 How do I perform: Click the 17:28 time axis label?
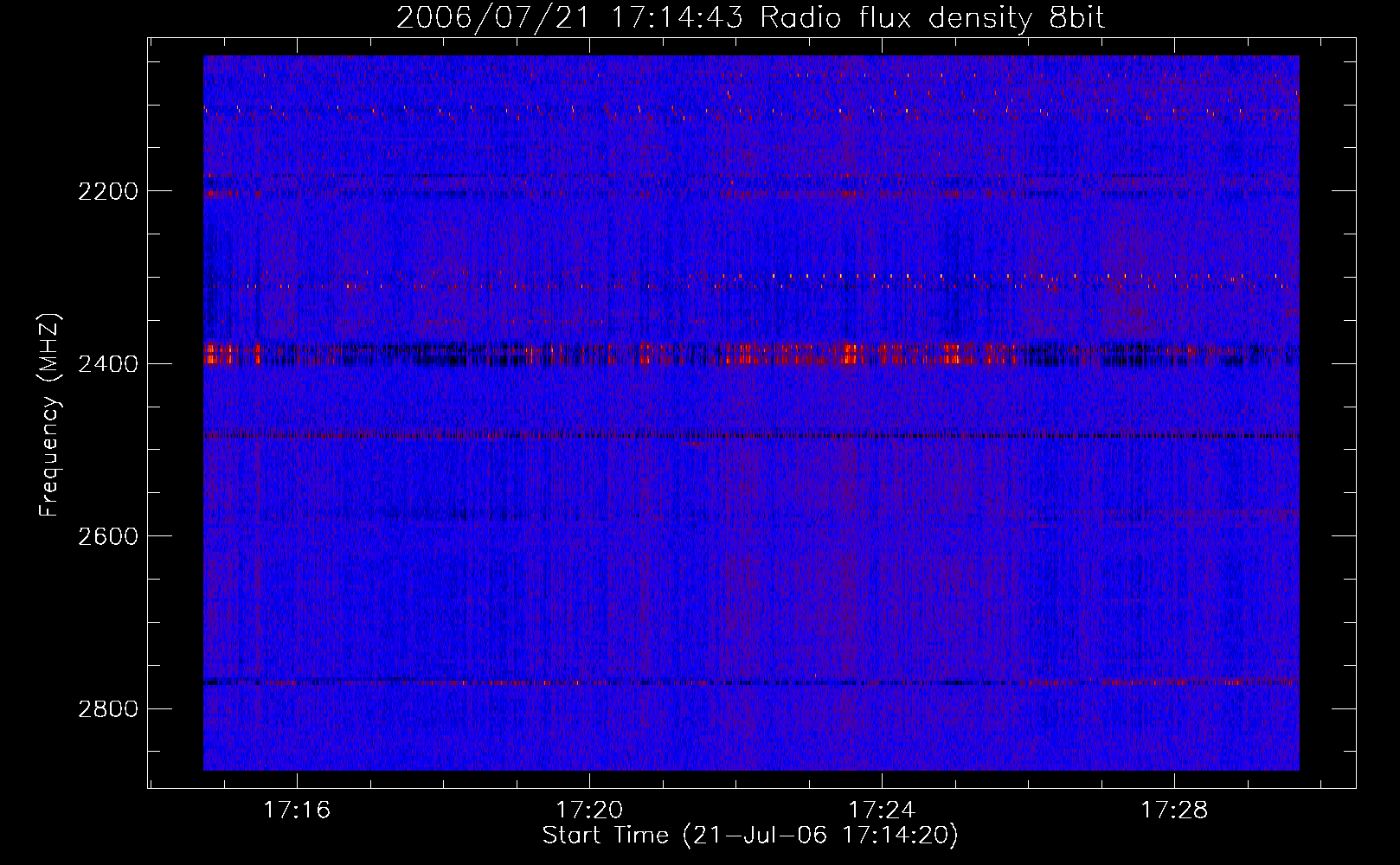point(1174,811)
